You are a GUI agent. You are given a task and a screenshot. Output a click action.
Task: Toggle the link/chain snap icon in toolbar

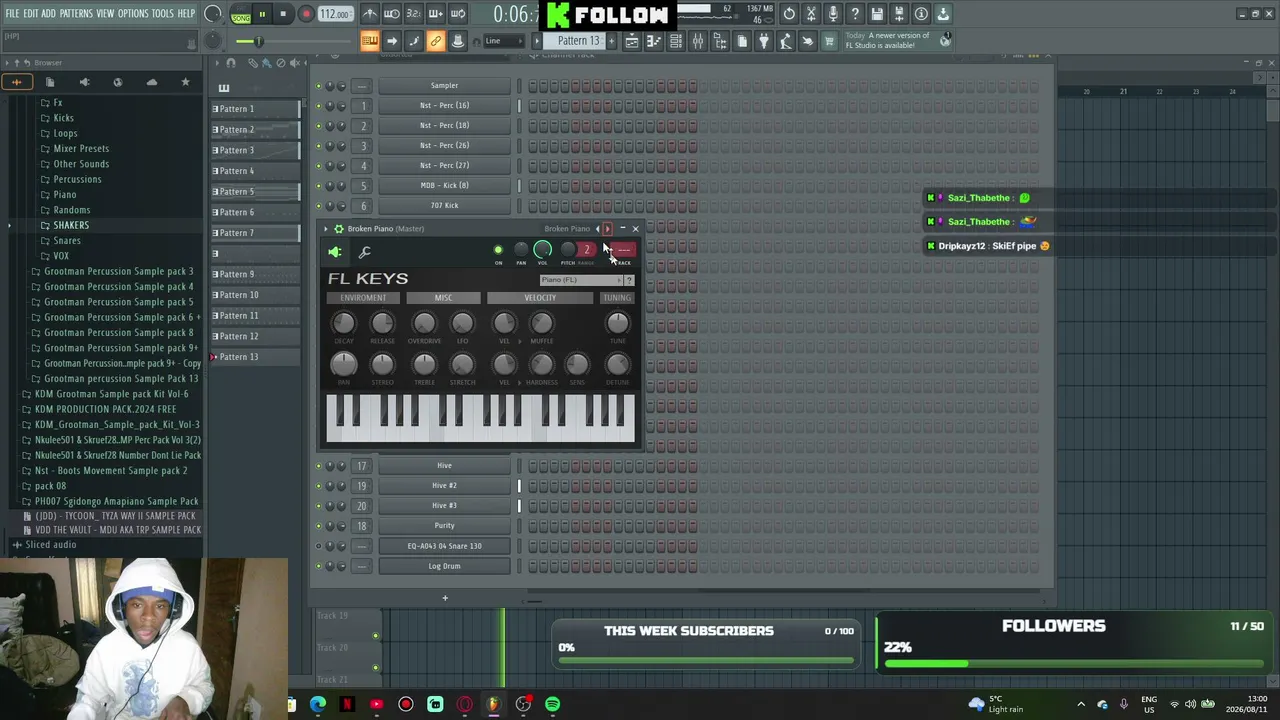pos(436,41)
